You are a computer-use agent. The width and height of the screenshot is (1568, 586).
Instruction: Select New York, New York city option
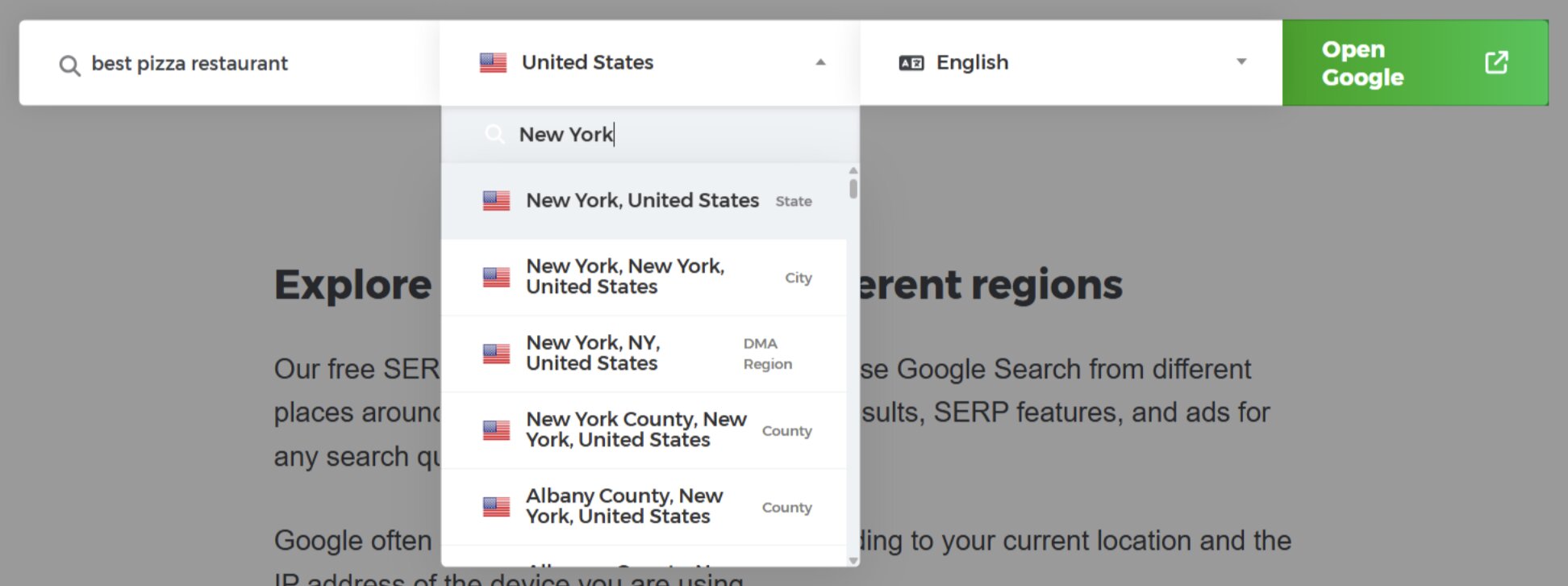644,277
